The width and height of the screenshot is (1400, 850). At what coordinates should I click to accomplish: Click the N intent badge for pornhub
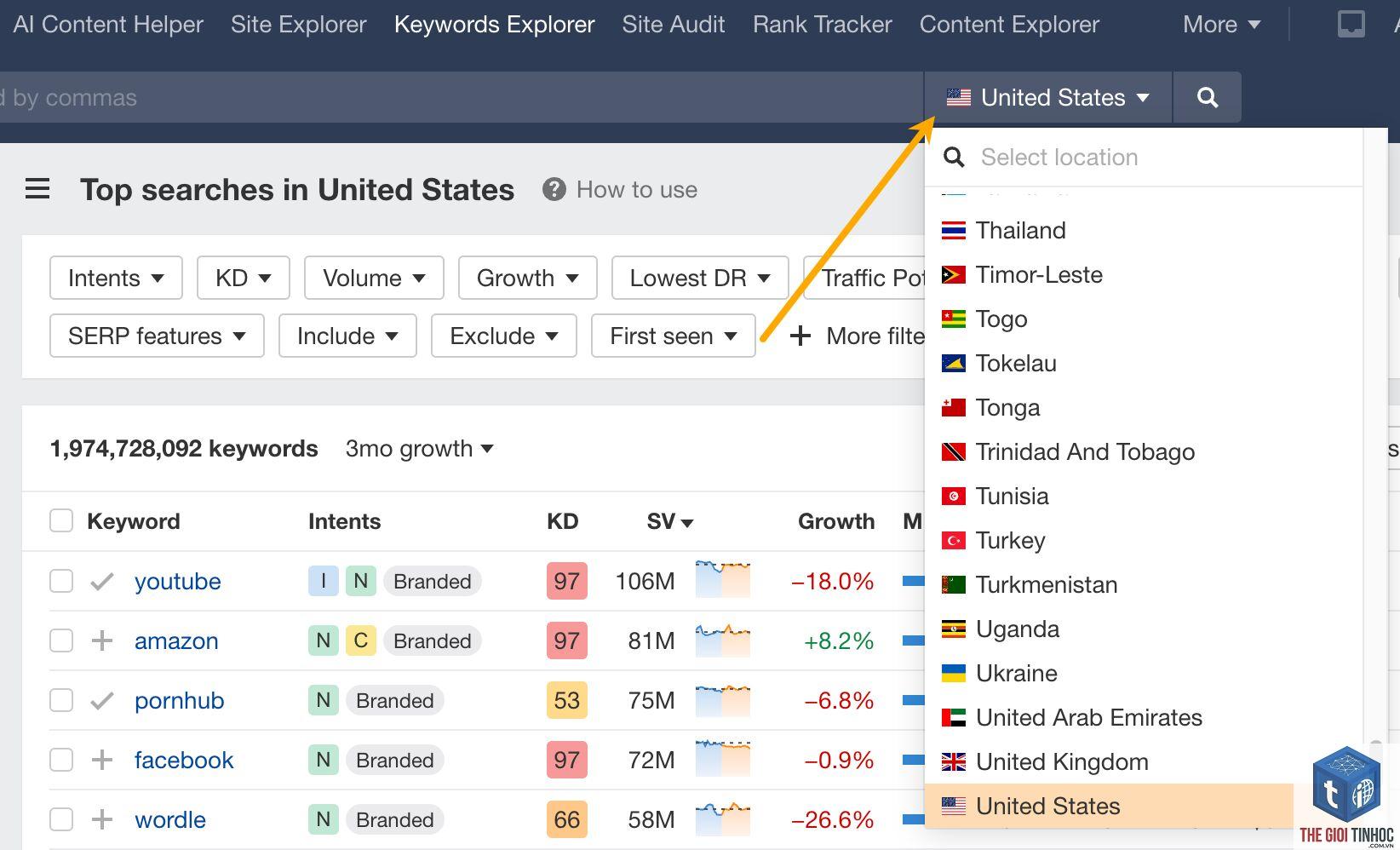tap(324, 700)
